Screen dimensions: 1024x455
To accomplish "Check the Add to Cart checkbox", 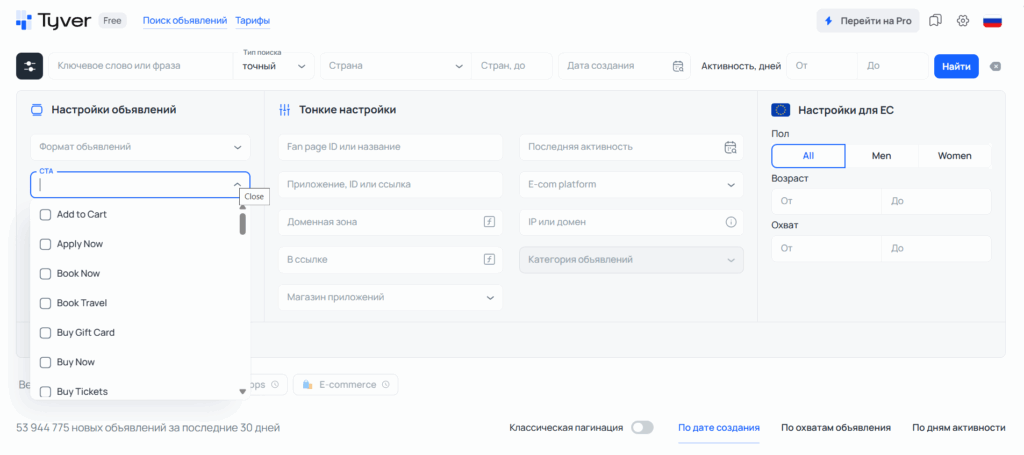I will pyautogui.click(x=45, y=214).
